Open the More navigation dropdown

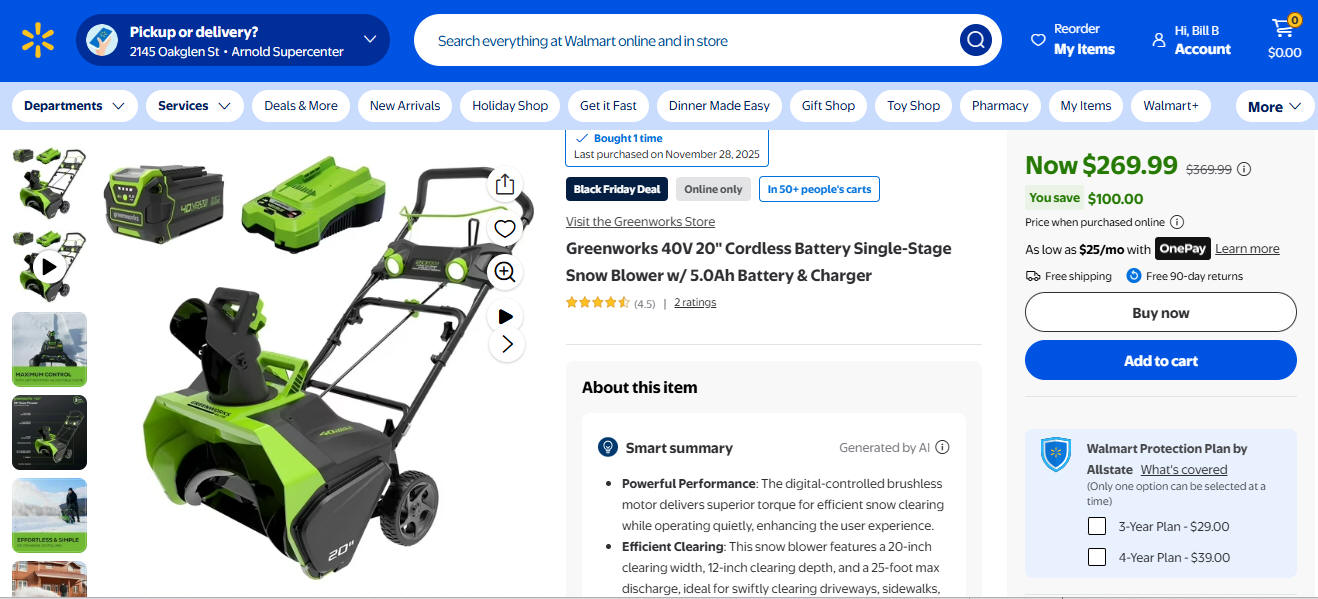click(1275, 106)
